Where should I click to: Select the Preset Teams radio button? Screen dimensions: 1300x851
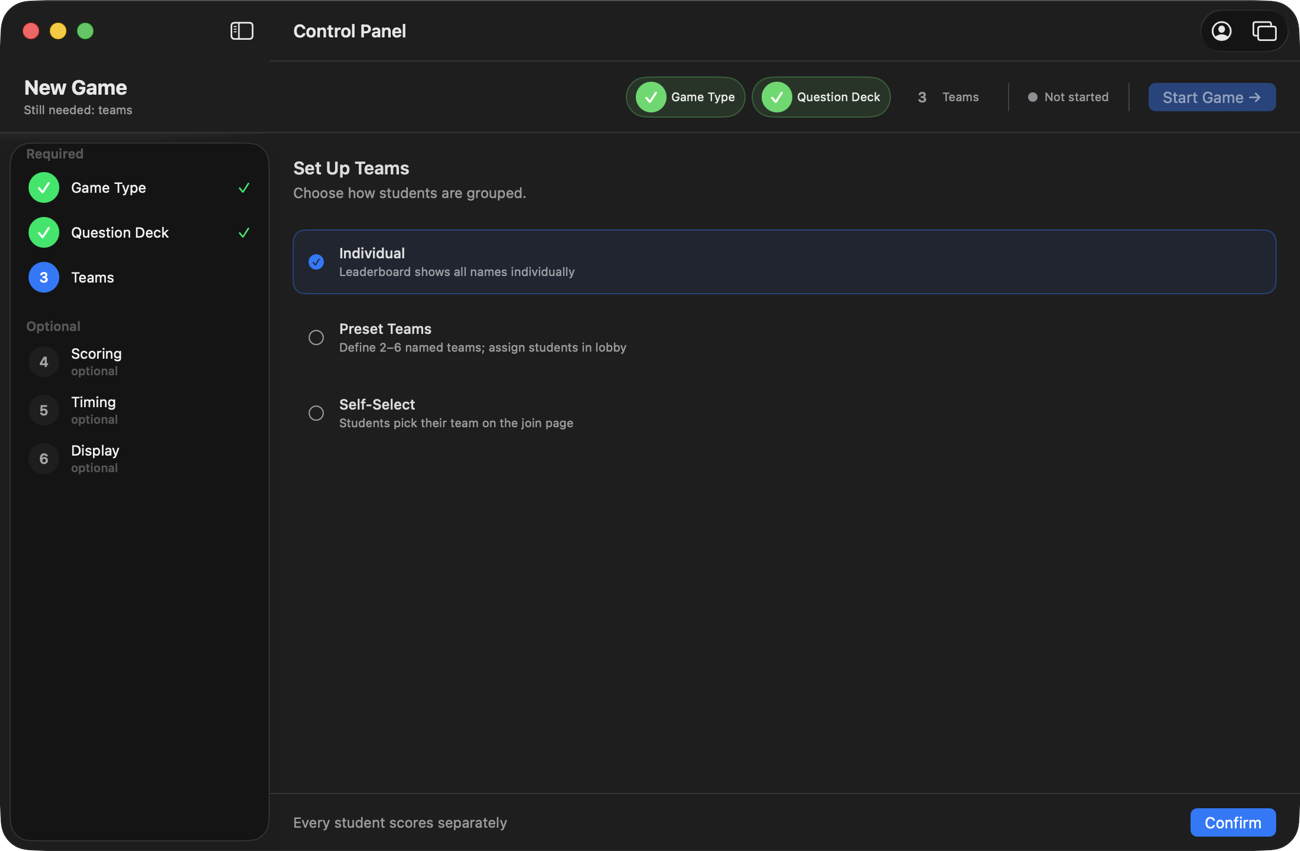(316, 338)
